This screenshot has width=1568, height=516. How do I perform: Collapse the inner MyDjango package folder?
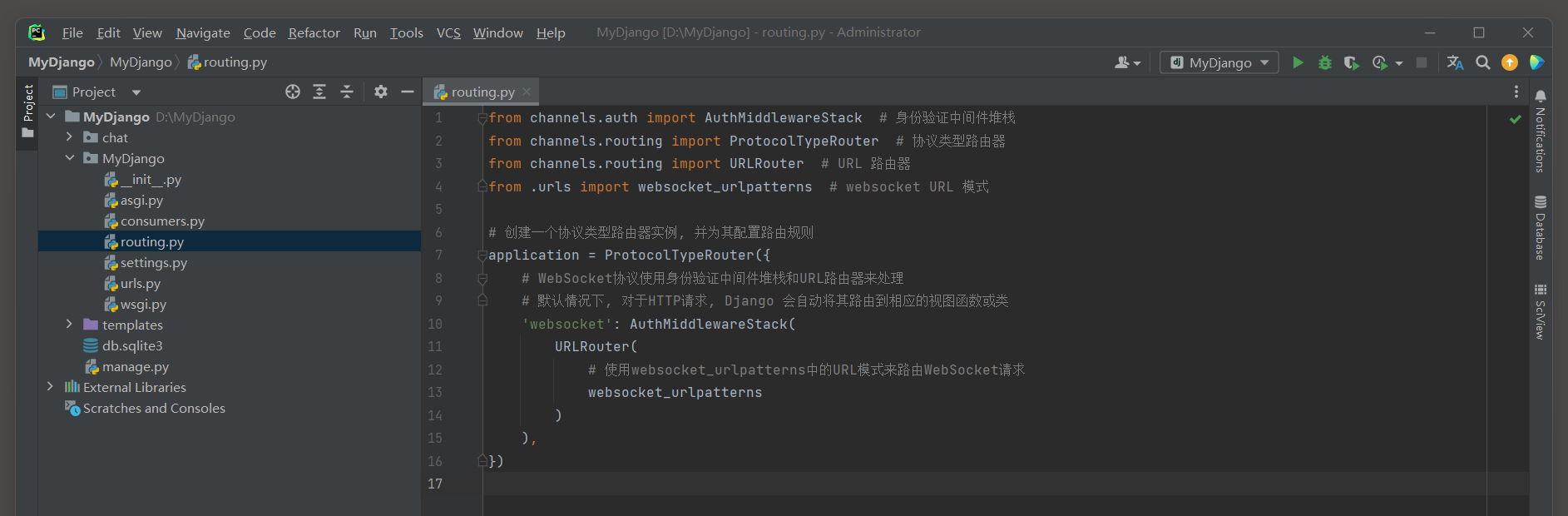click(x=70, y=158)
